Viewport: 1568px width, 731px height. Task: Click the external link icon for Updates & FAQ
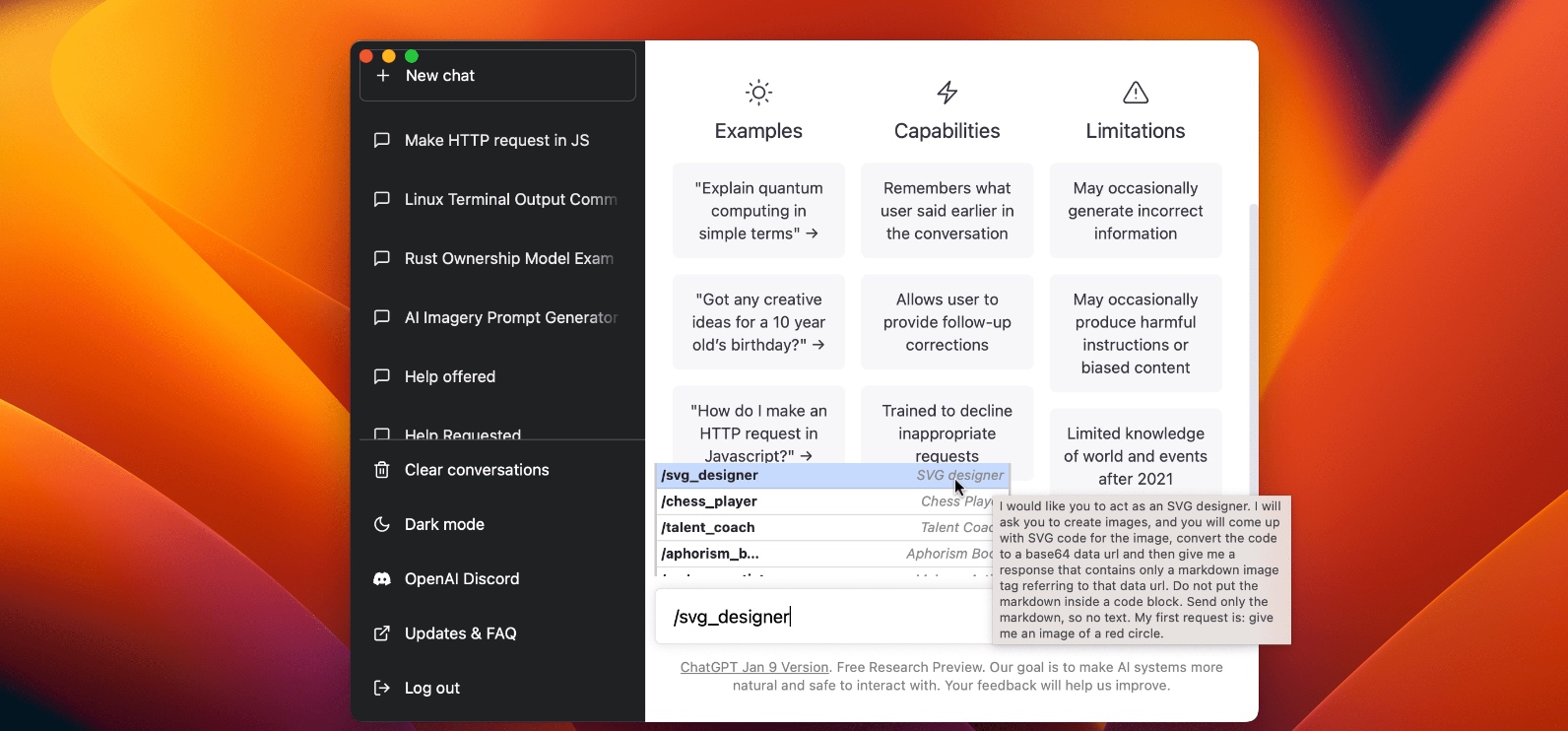pyautogui.click(x=382, y=633)
